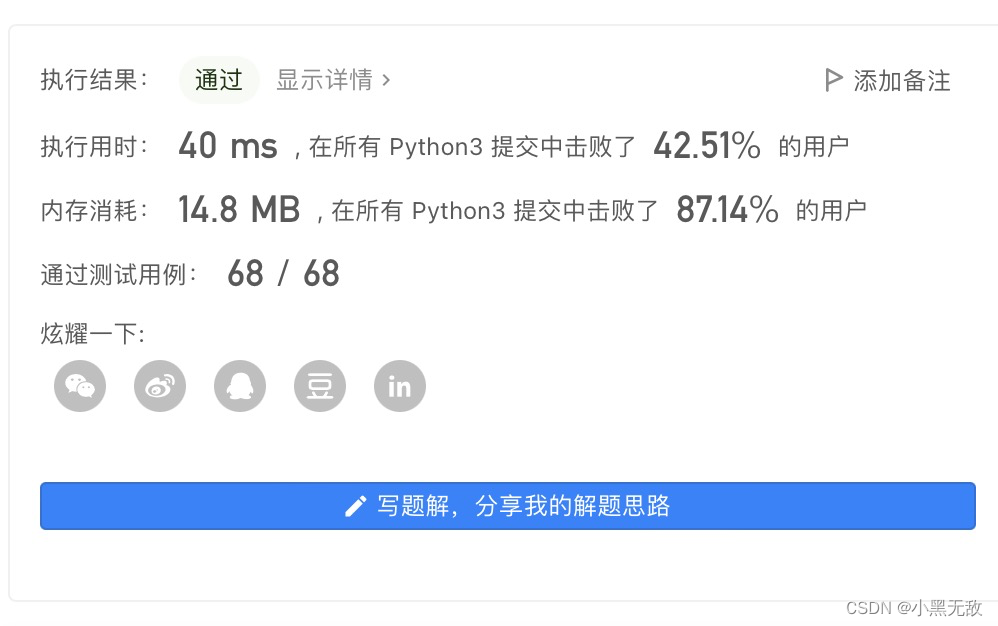The height and width of the screenshot is (626, 998).
Task: Click the 42.51% runtime percentile
Action: tap(705, 145)
